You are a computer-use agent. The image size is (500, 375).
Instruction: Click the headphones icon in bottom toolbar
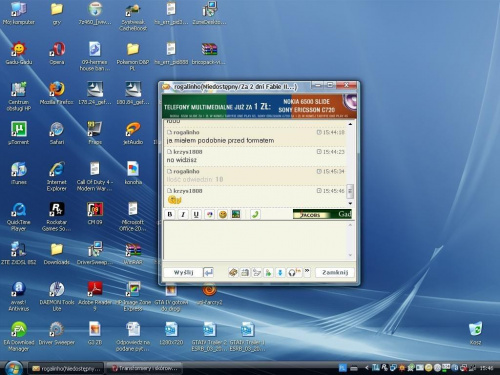294,272
